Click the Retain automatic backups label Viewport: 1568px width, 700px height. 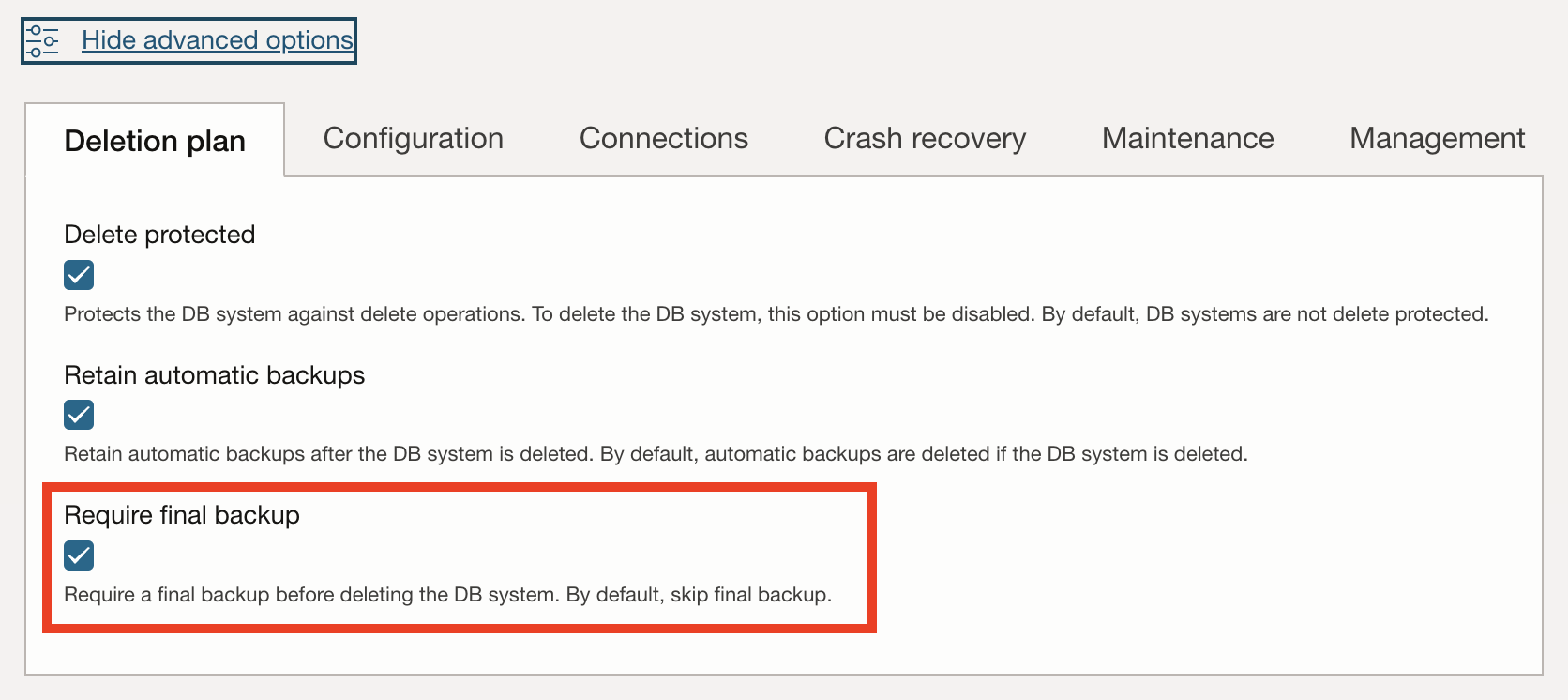point(214,375)
